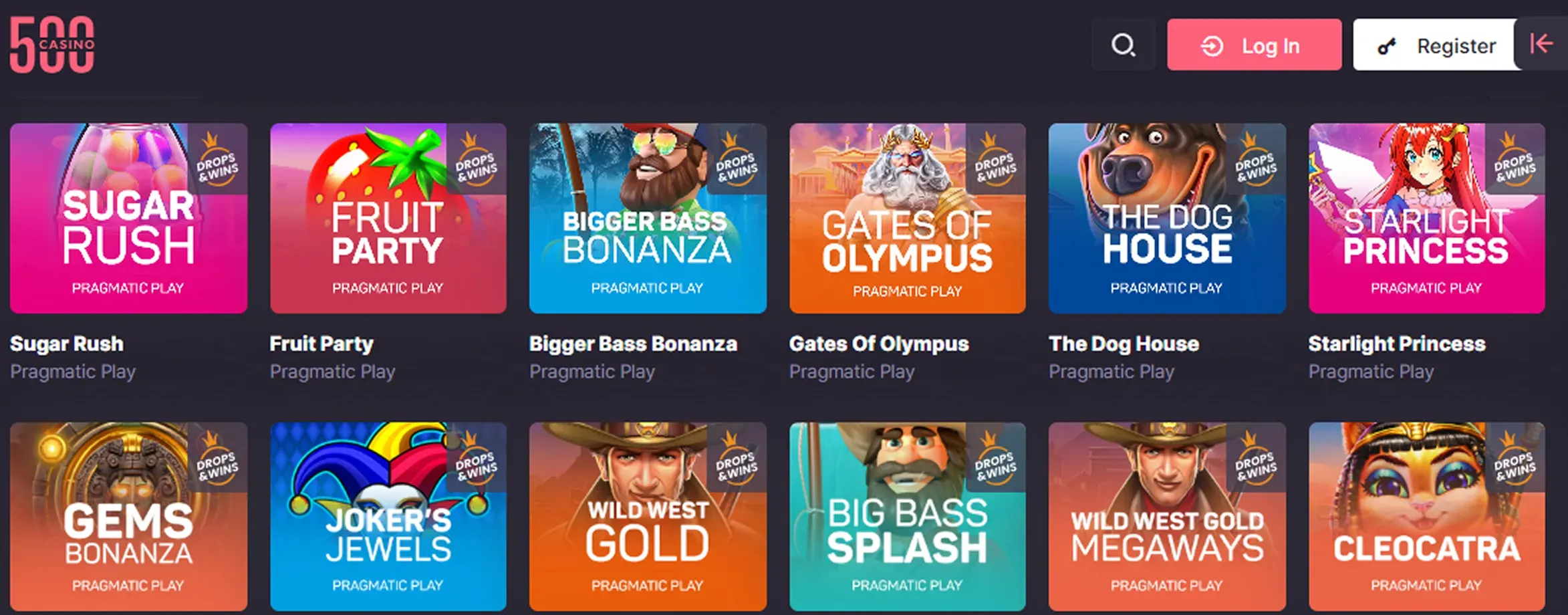Click Pragmatic Play provider under Fruit Party
This screenshot has width=1568, height=615.
click(332, 372)
